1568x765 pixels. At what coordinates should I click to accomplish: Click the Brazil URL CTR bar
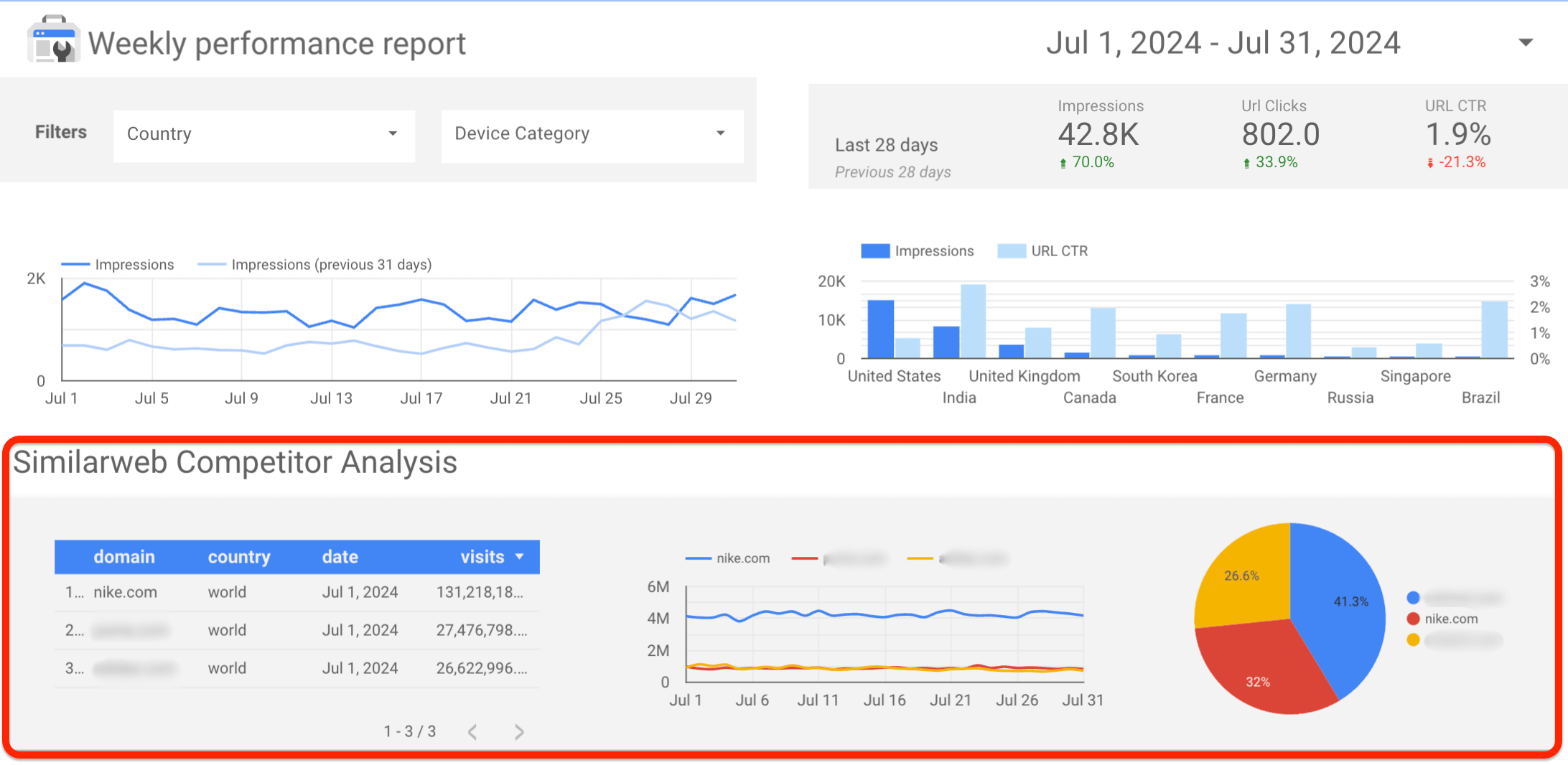(1495, 329)
